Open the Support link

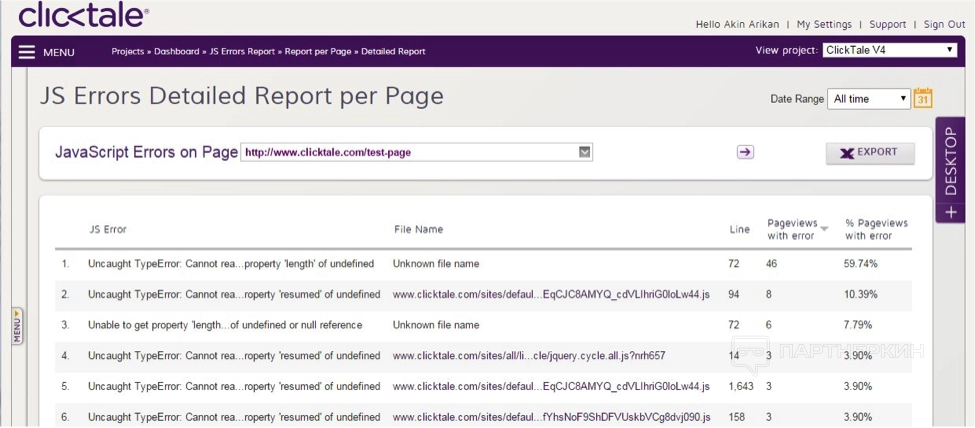pos(887,24)
